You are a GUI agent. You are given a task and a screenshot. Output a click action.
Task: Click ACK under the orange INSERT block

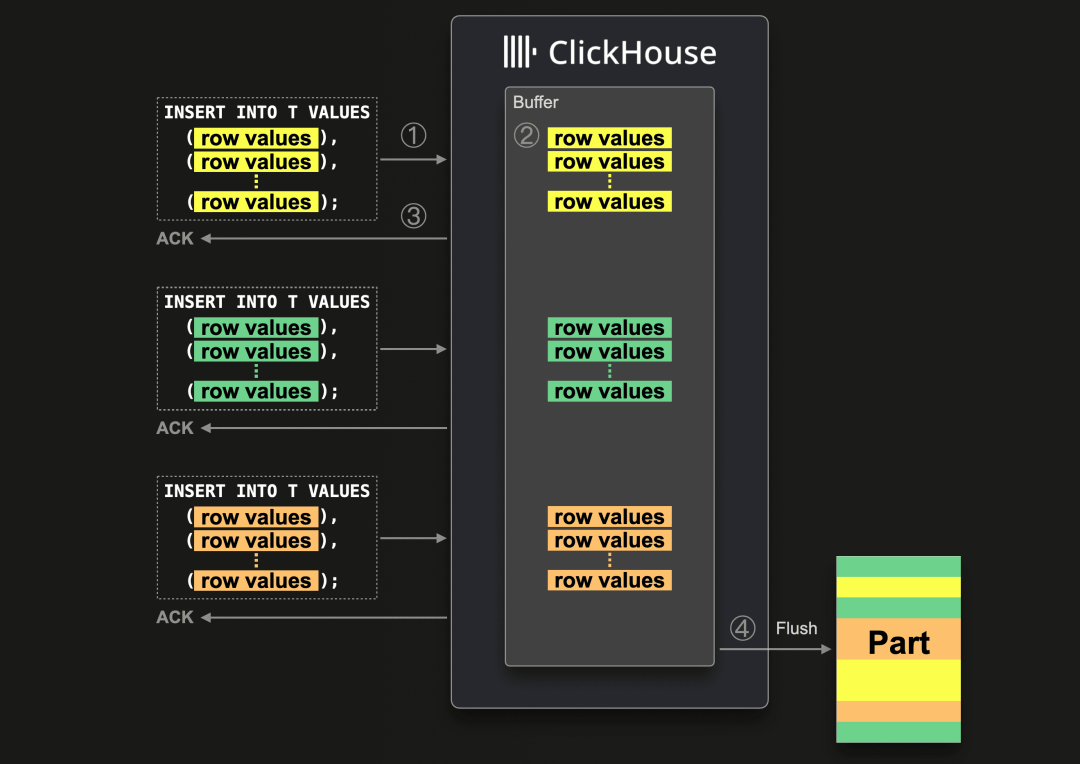[x=175, y=617]
